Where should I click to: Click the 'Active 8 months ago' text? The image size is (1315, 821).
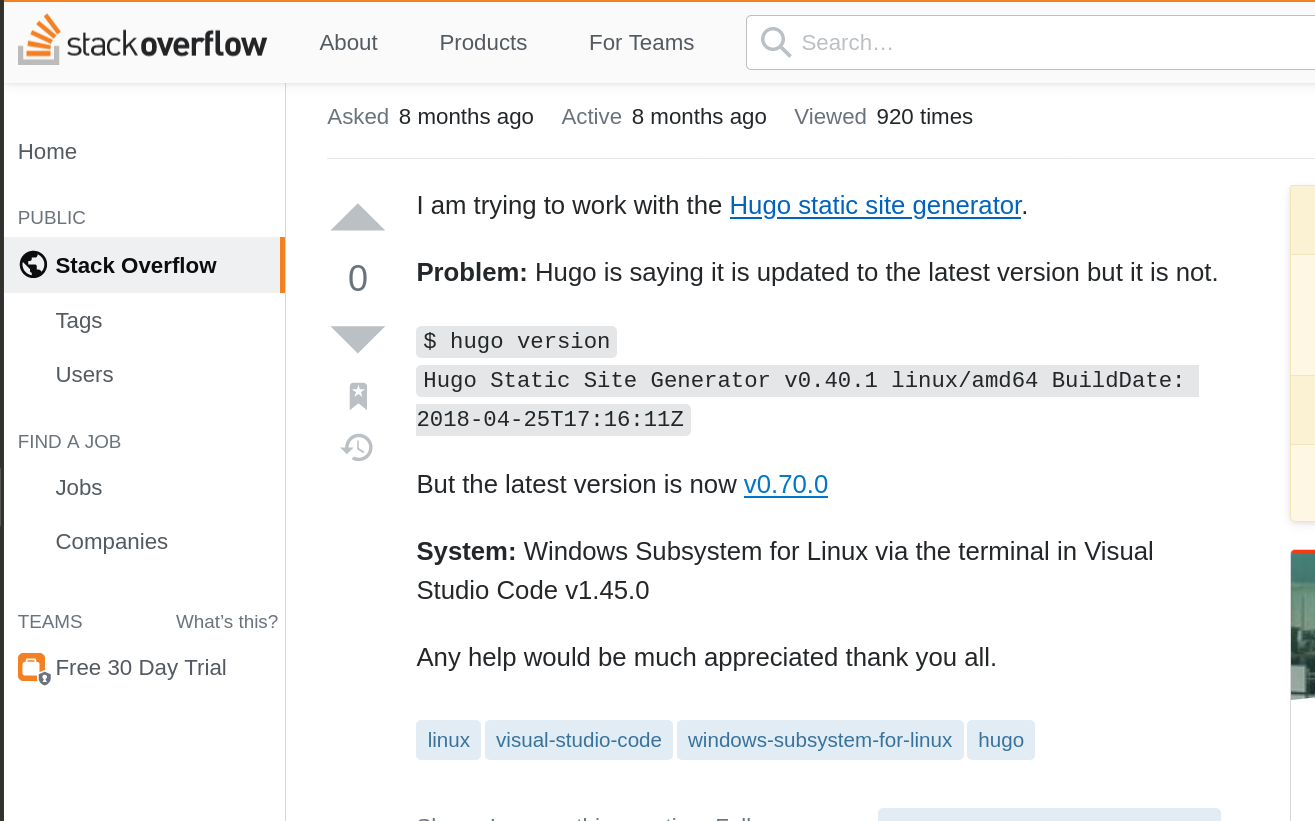664,116
